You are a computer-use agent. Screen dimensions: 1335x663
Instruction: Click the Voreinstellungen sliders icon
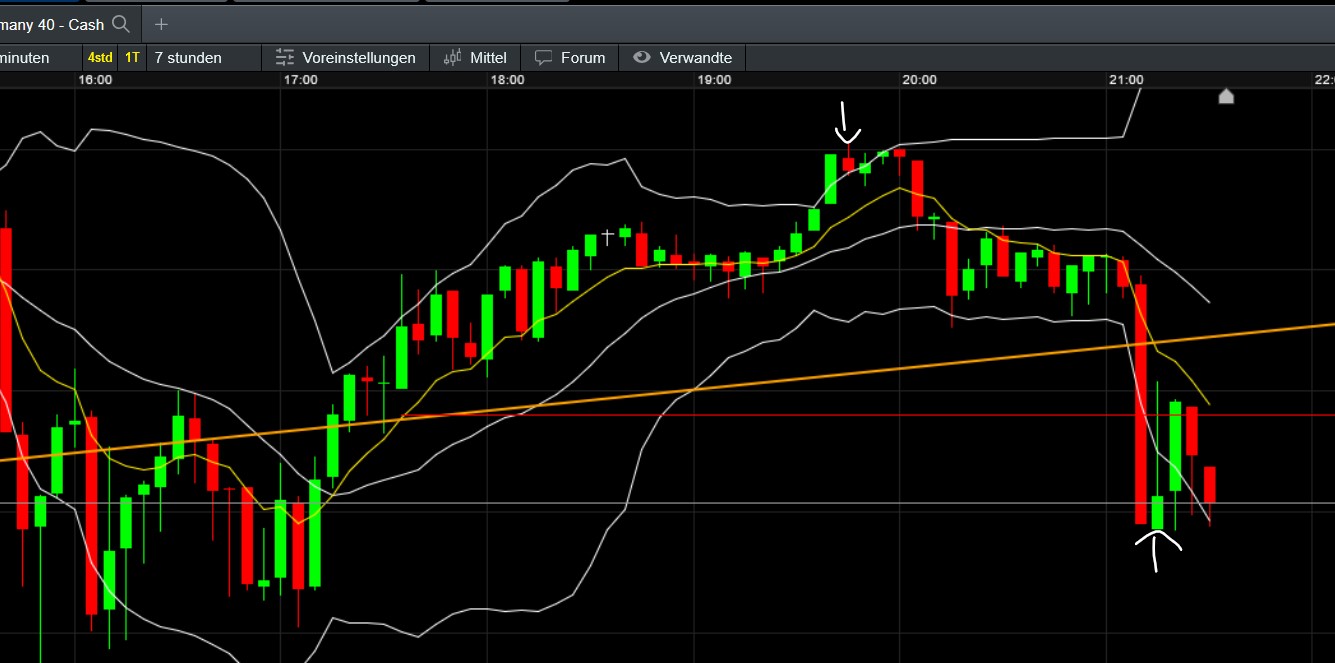(x=286, y=58)
